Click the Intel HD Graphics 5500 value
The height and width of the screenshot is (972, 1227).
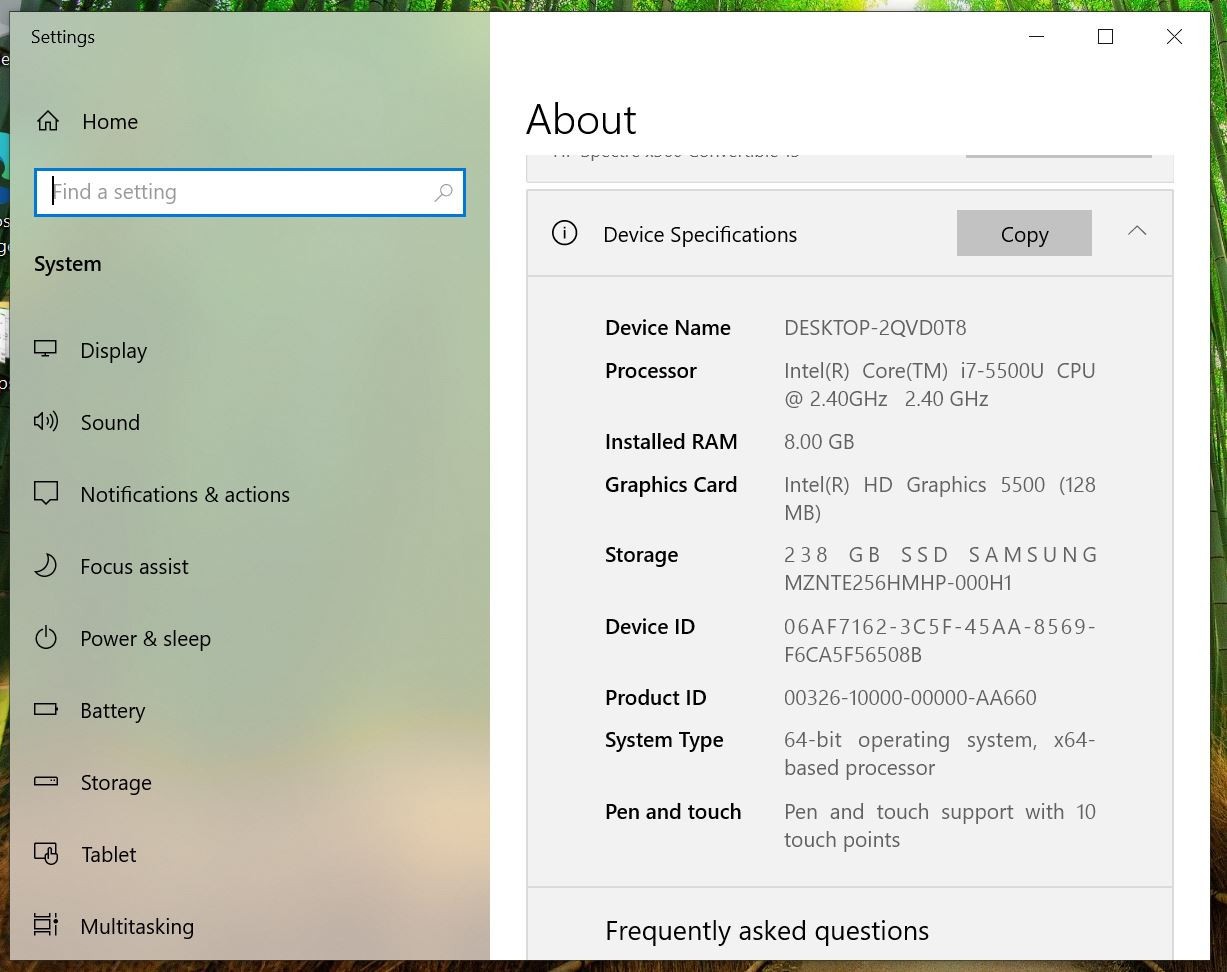pos(940,498)
